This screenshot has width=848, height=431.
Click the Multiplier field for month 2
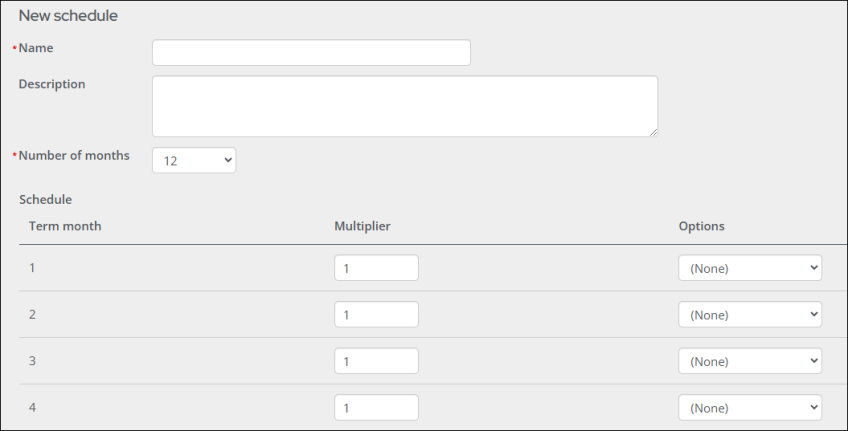(x=376, y=314)
